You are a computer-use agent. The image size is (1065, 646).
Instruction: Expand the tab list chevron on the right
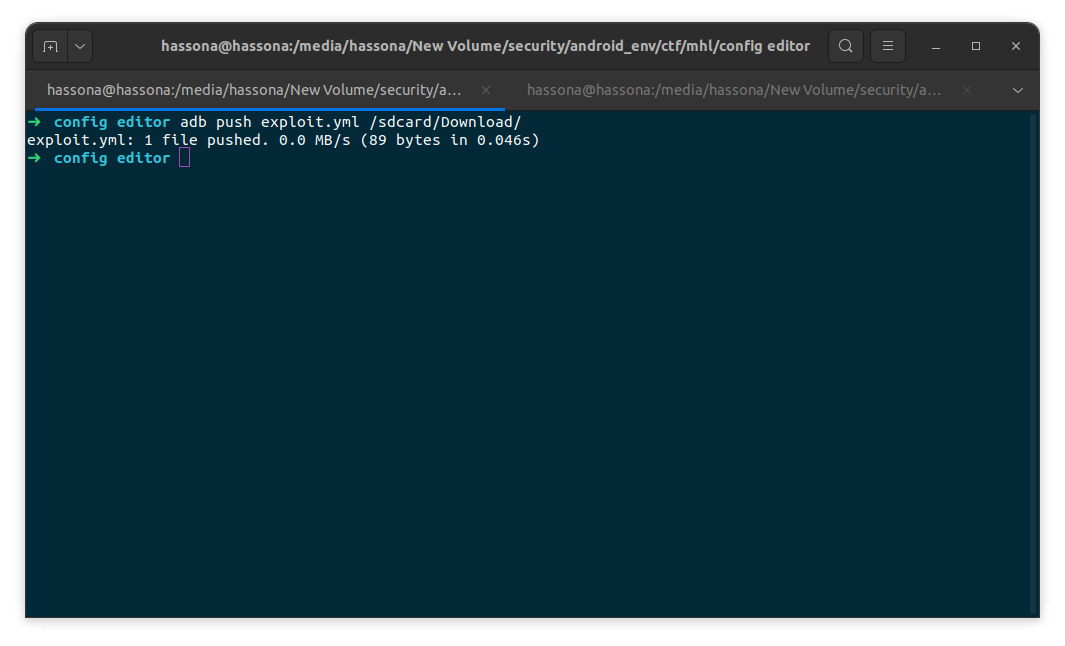[1018, 90]
